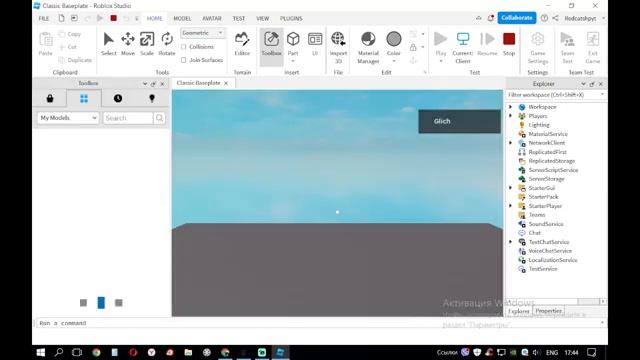
Task: Click the ENG language indicator
Action: pos(552,352)
